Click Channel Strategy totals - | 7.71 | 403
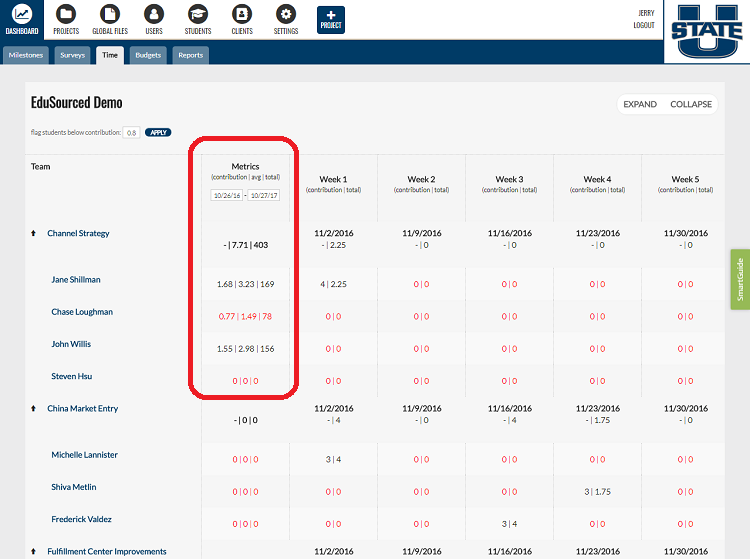Screen dimensions: 750x559 pos(245,245)
